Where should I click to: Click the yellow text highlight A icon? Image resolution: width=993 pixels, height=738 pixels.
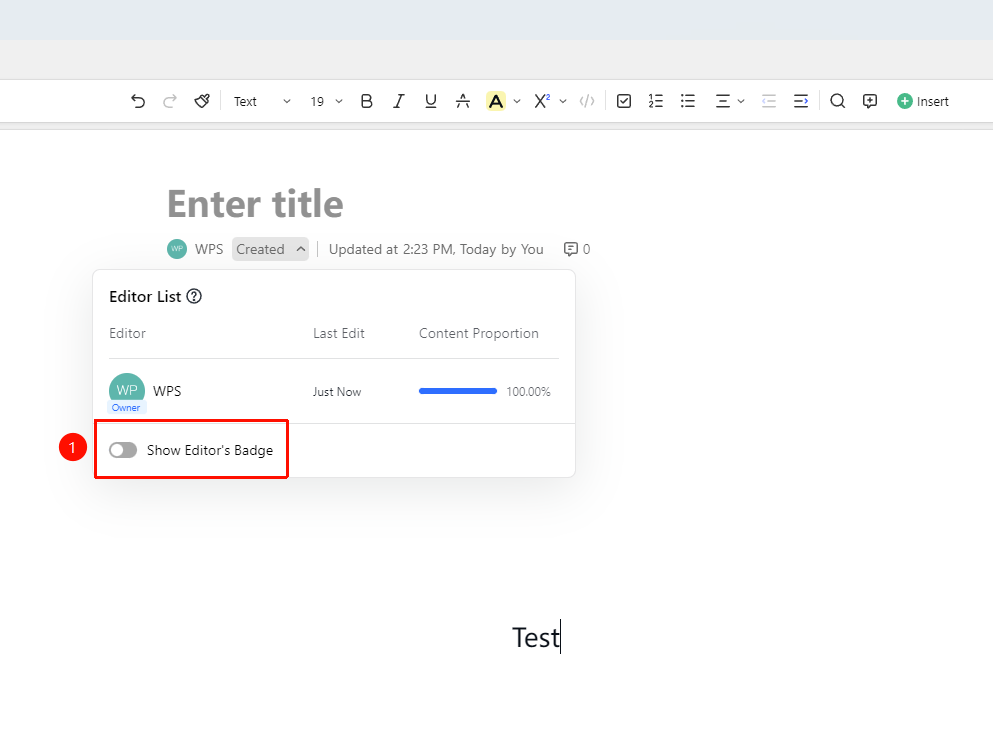coord(496,101)
